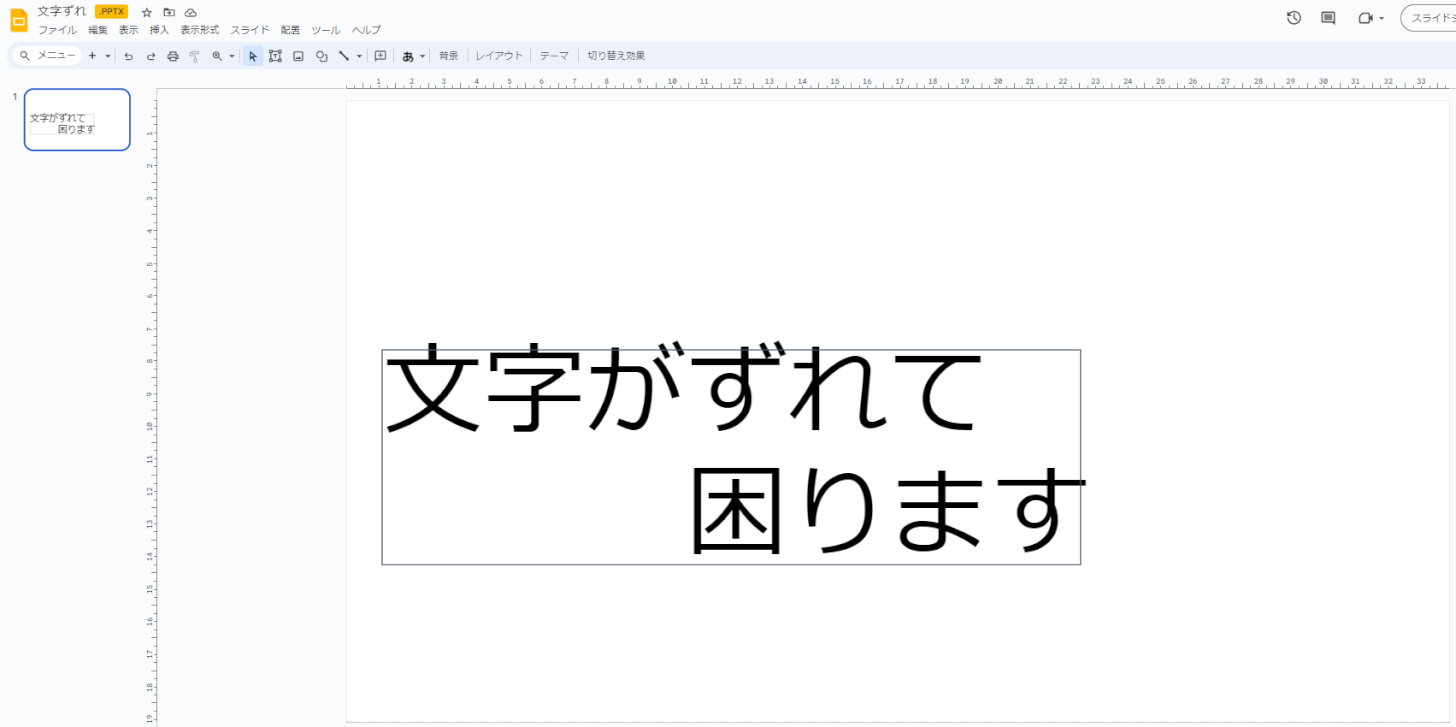Click the テーマ button

[x=554, y=56]
